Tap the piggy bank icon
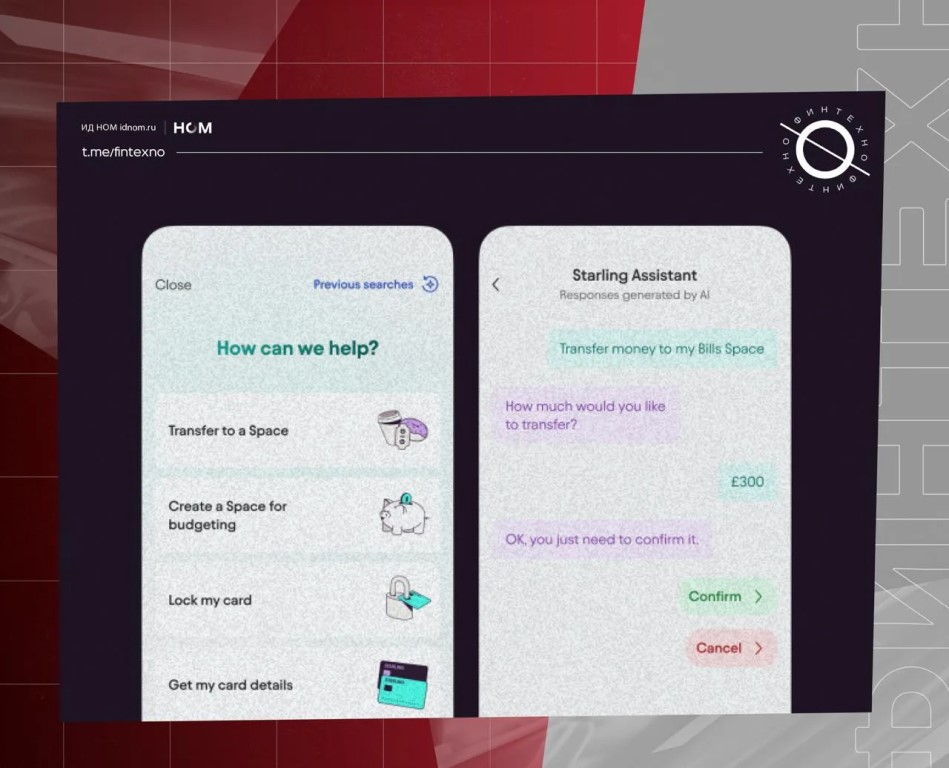The image size is (949, 768). pos(403,515)
